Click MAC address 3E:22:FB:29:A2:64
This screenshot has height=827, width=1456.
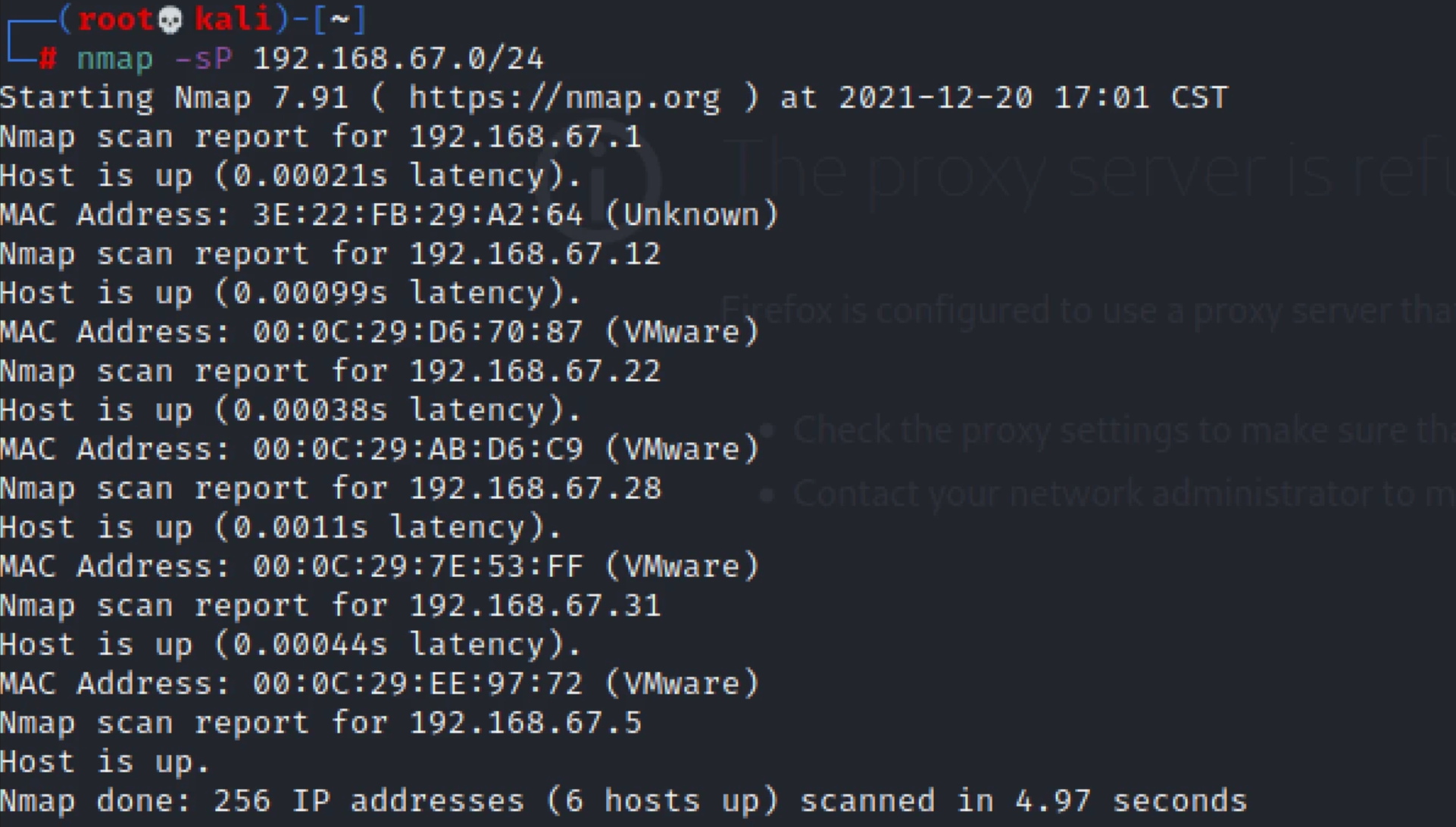[417, 215]
